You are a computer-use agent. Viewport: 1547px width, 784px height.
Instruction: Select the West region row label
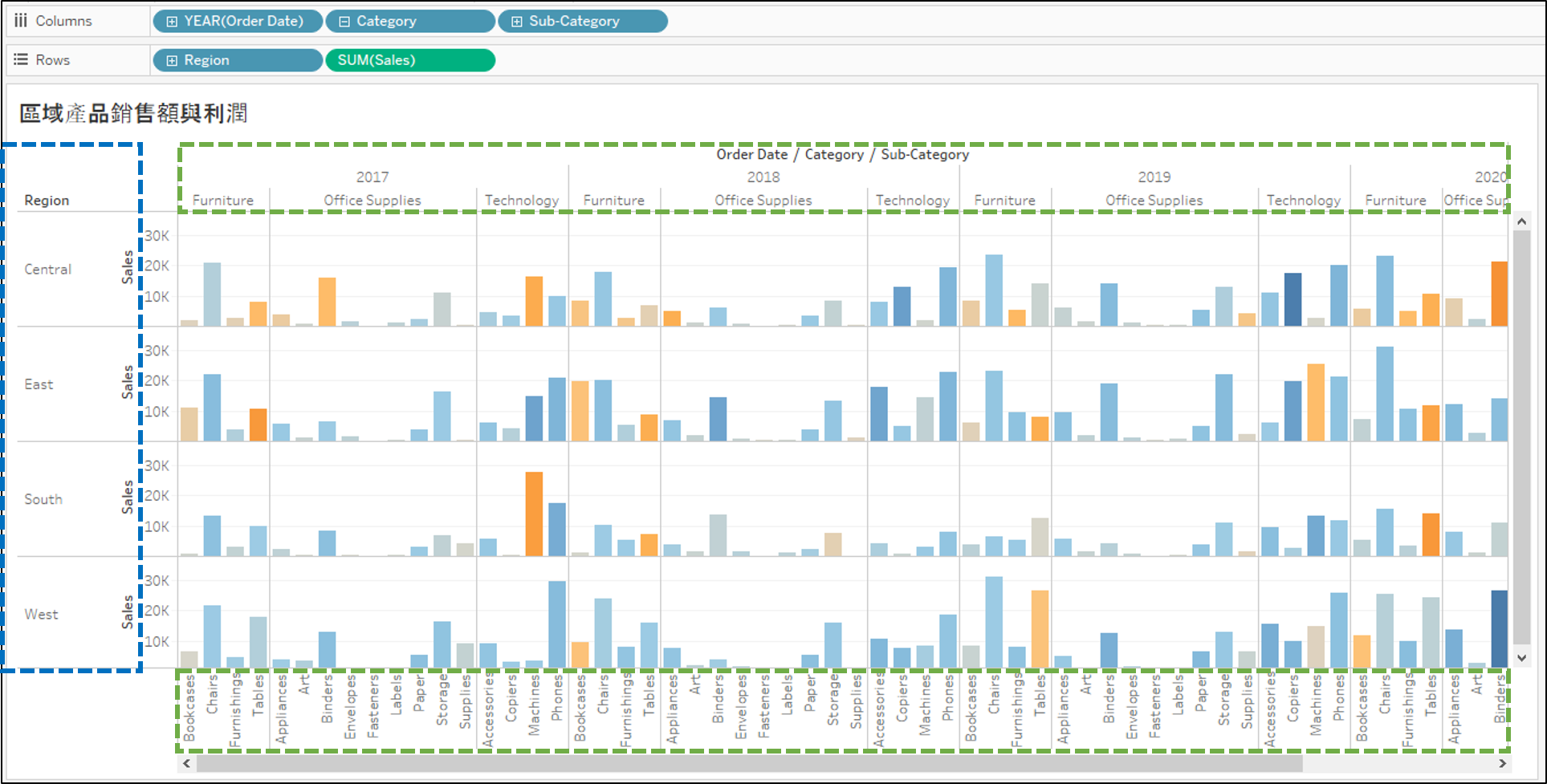click(x=42, y=615)
